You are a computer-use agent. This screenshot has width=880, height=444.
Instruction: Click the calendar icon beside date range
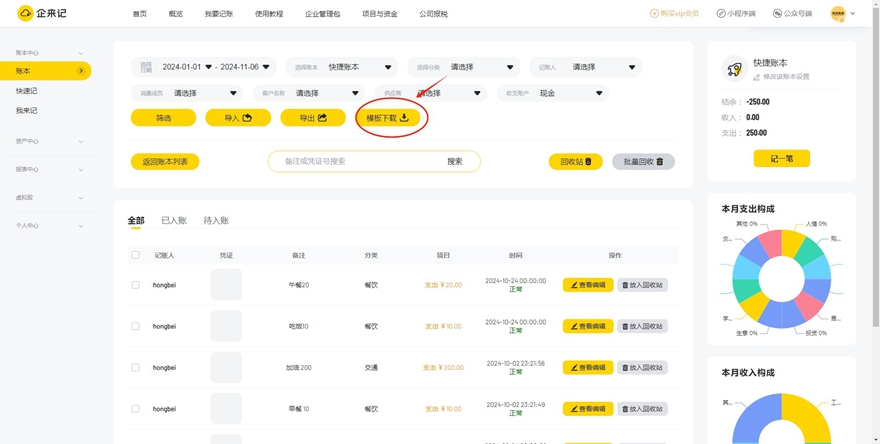(146, 67)
